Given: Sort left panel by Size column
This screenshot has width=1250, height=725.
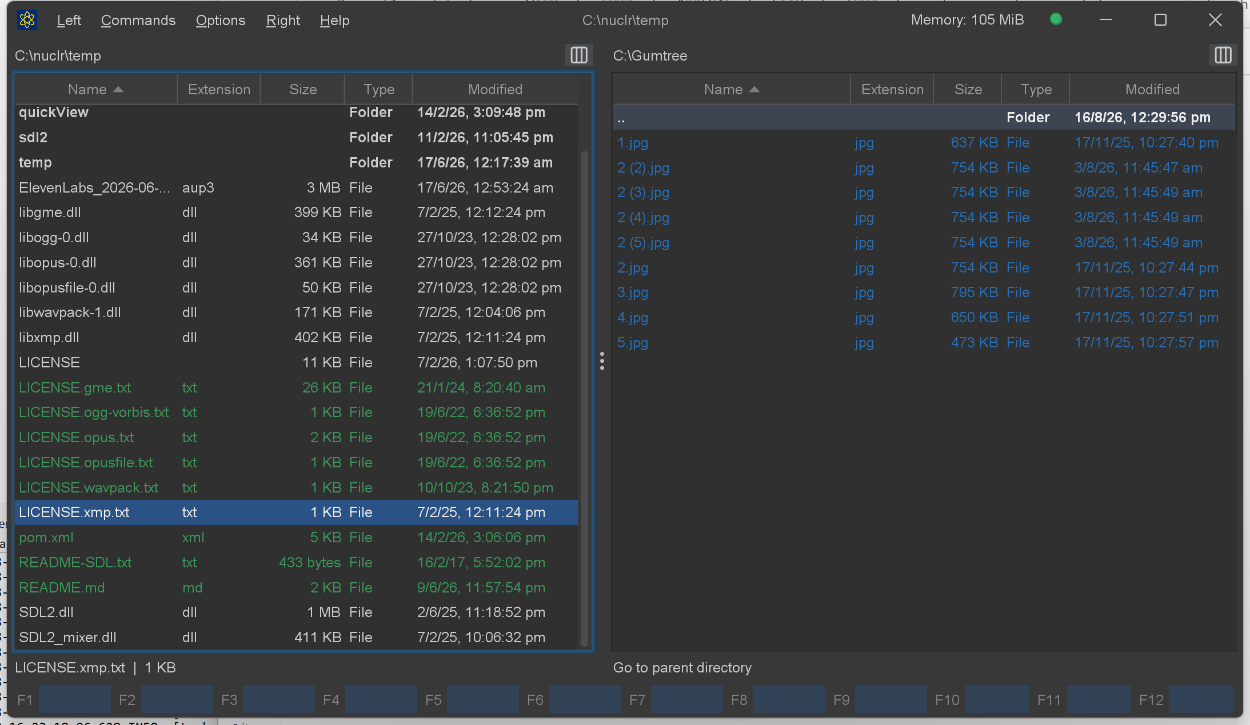Looking at the screenshot, I should click(303, 89).
